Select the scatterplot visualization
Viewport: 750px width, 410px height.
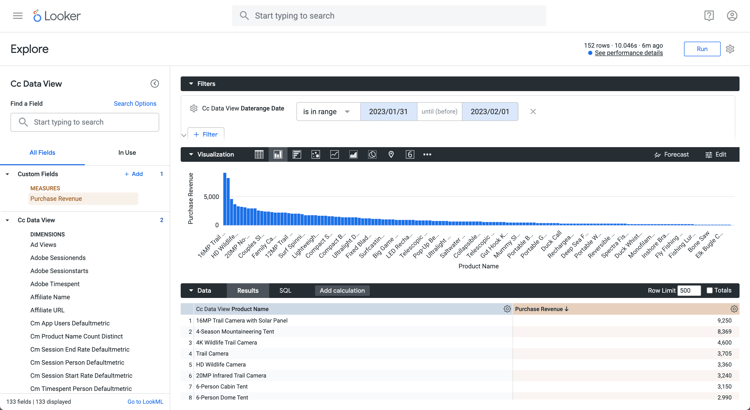click(316, 155)
